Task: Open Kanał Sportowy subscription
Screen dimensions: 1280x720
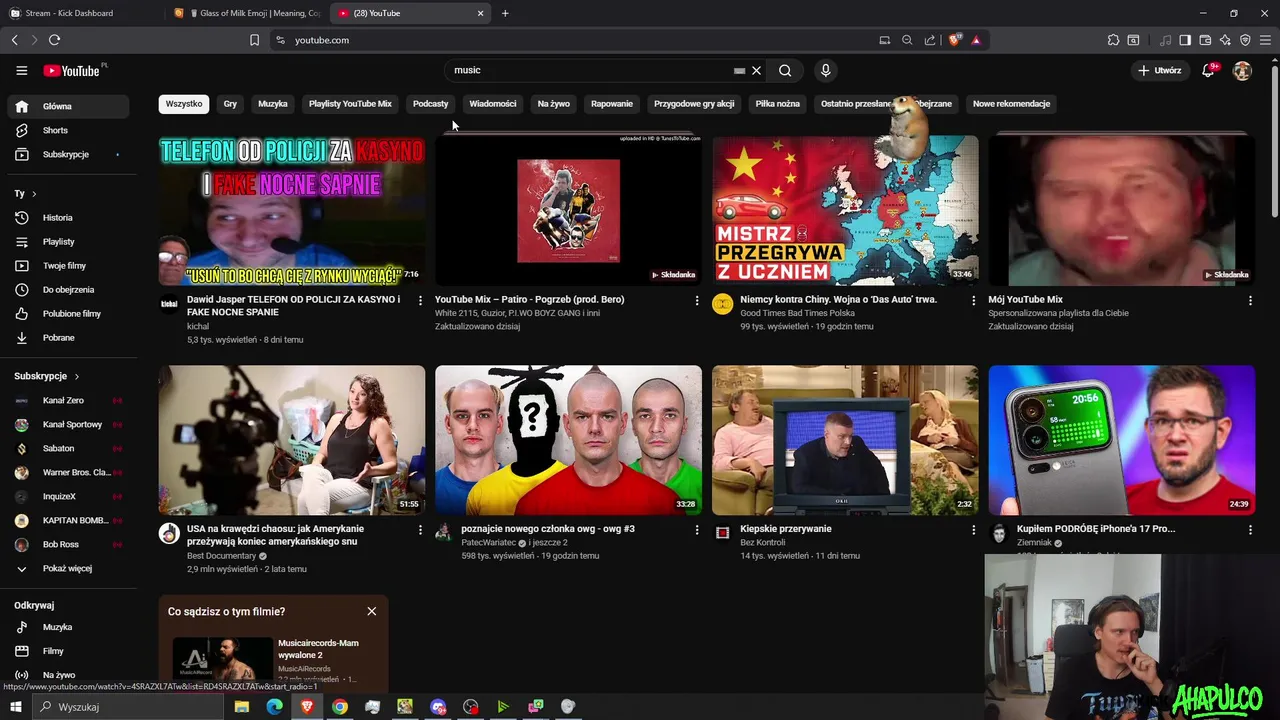Action: pos(68,424)
